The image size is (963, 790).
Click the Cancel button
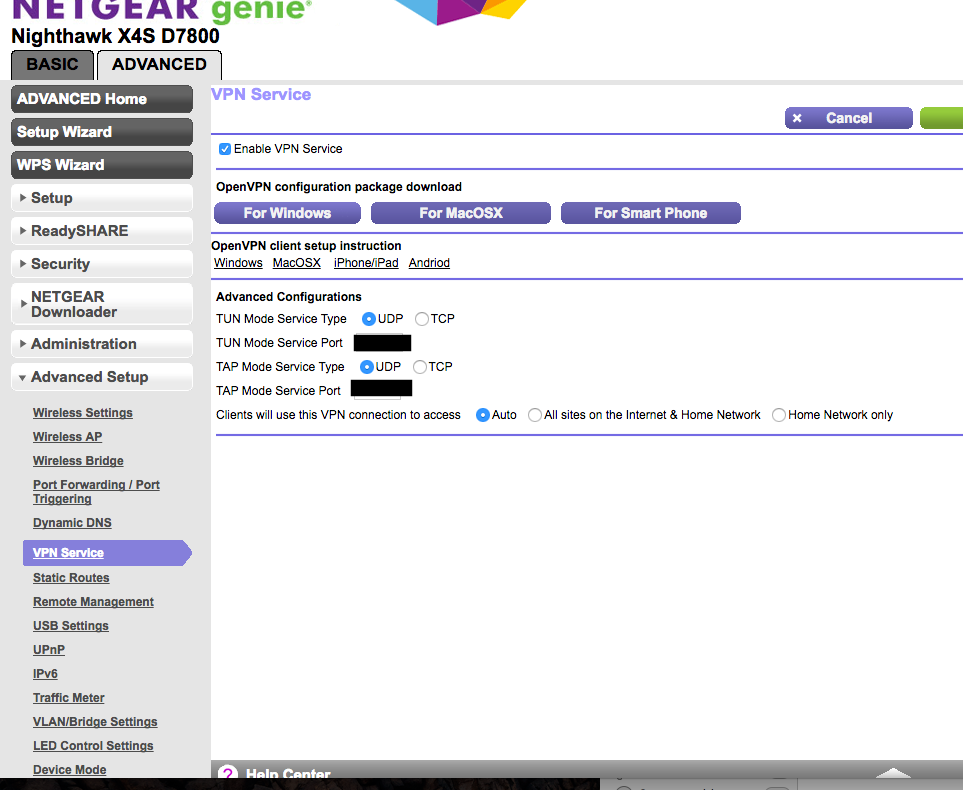(849, 118)
